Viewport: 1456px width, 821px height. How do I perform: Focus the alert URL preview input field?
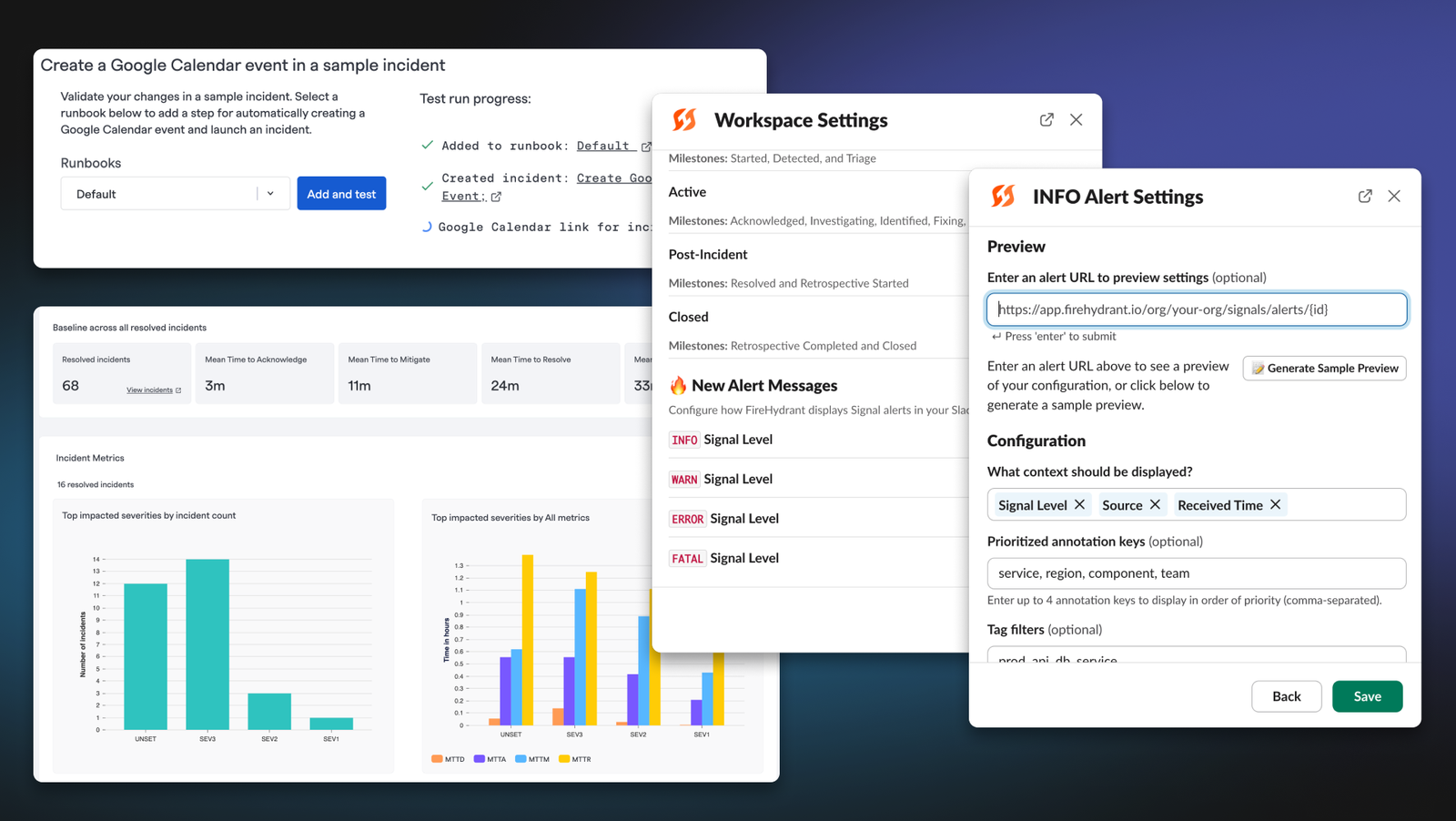(x=1197, y=309)
